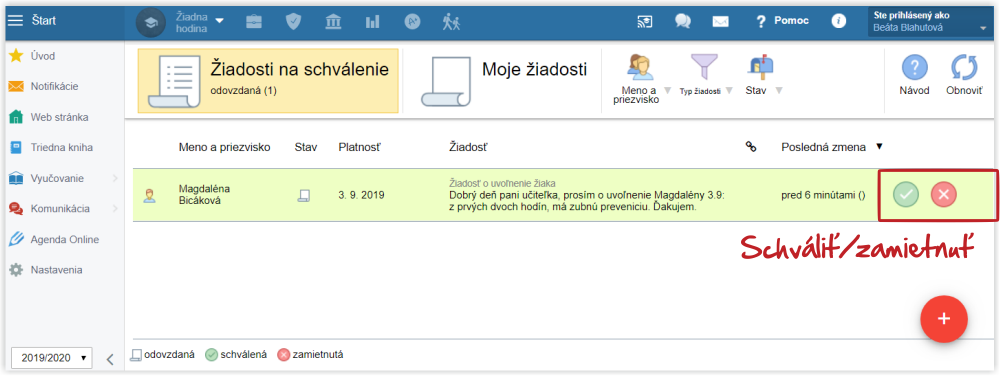Open Triedna kniha in the sidebar
The height and width of the screenshot is (376, 1000).
[x=62, y=147]
